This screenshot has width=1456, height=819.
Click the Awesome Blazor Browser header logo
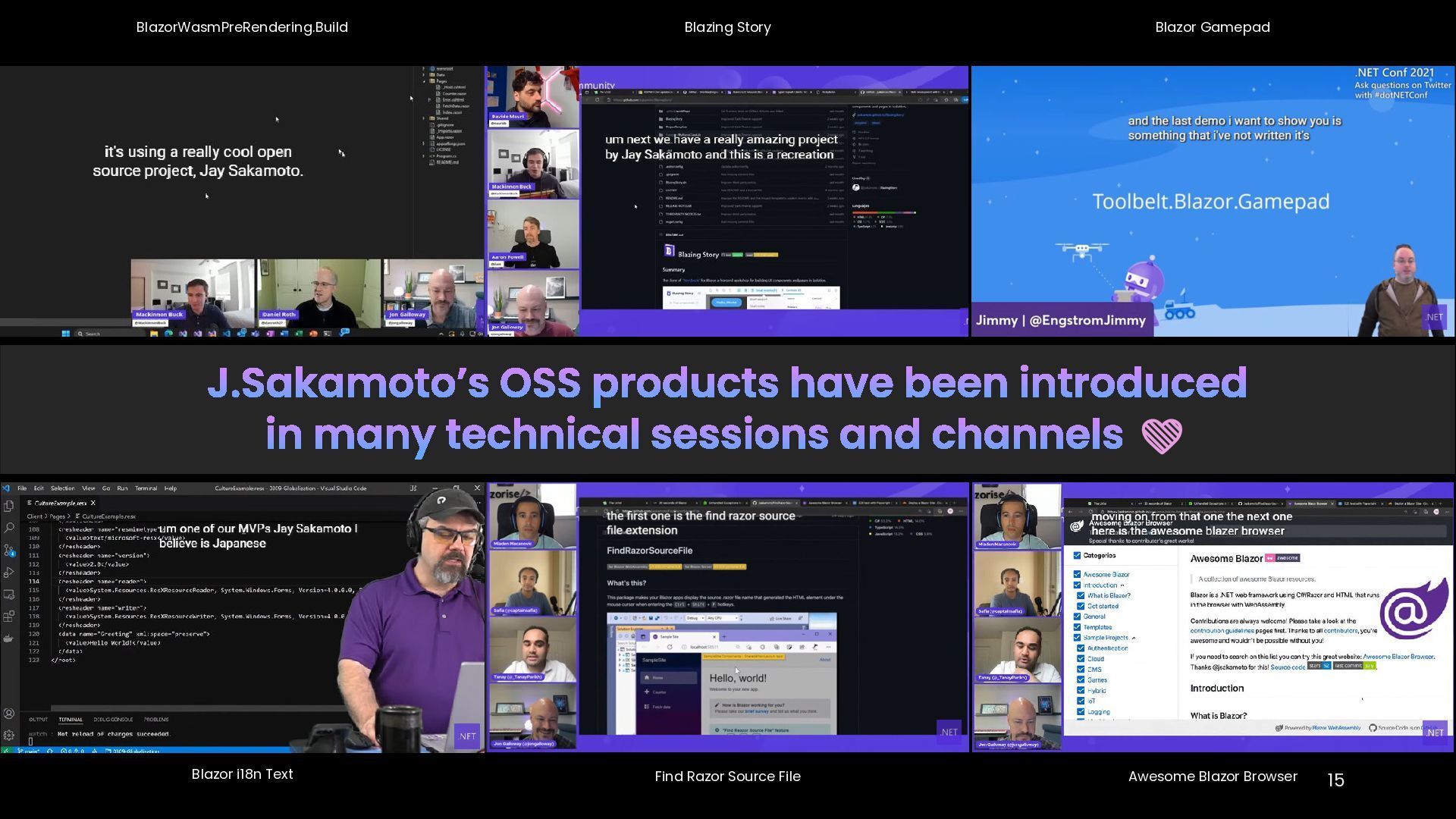point(1076,526)
